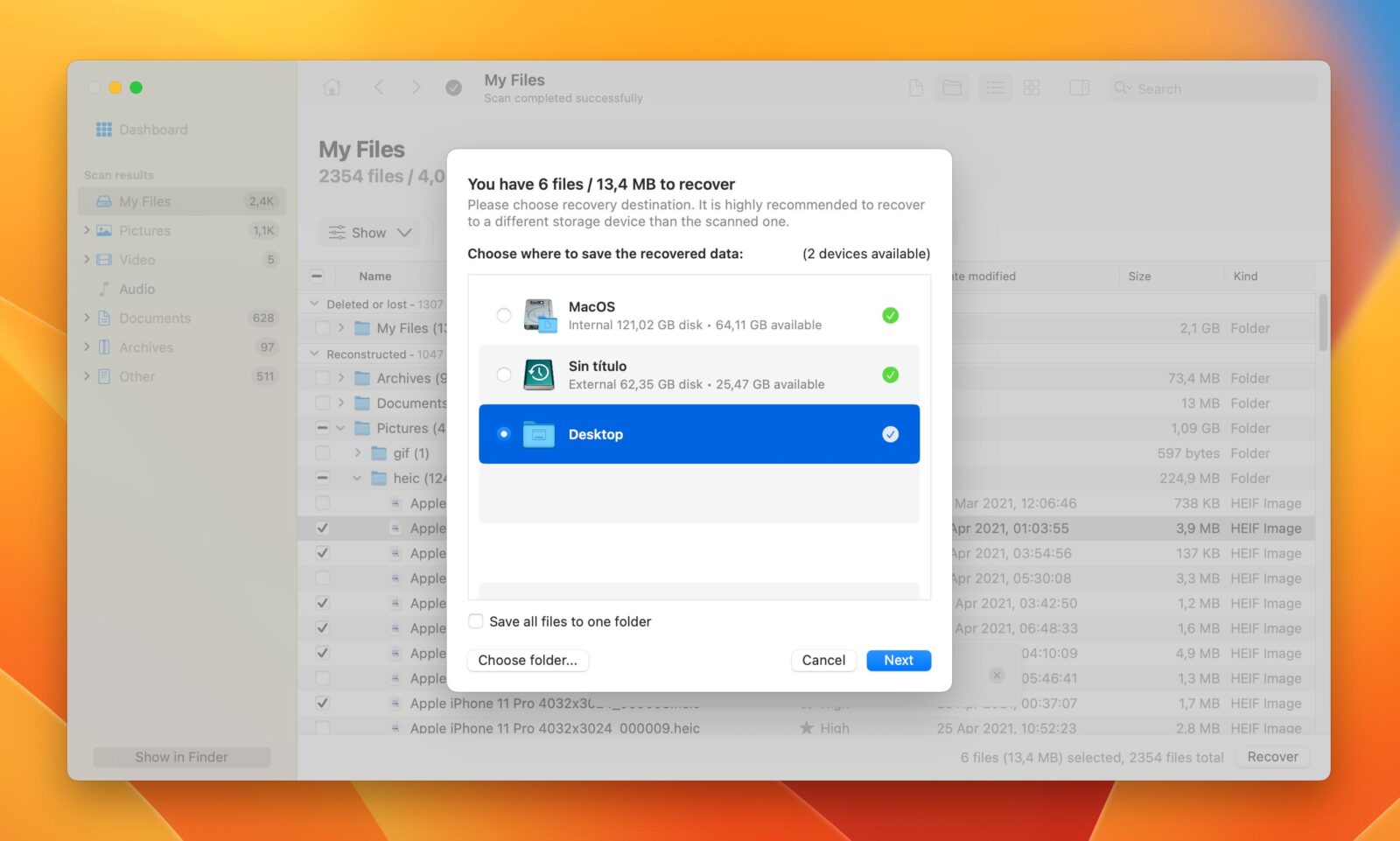
Task: Click the folder icon in the toolbar
Action: [x=953, y=88]
